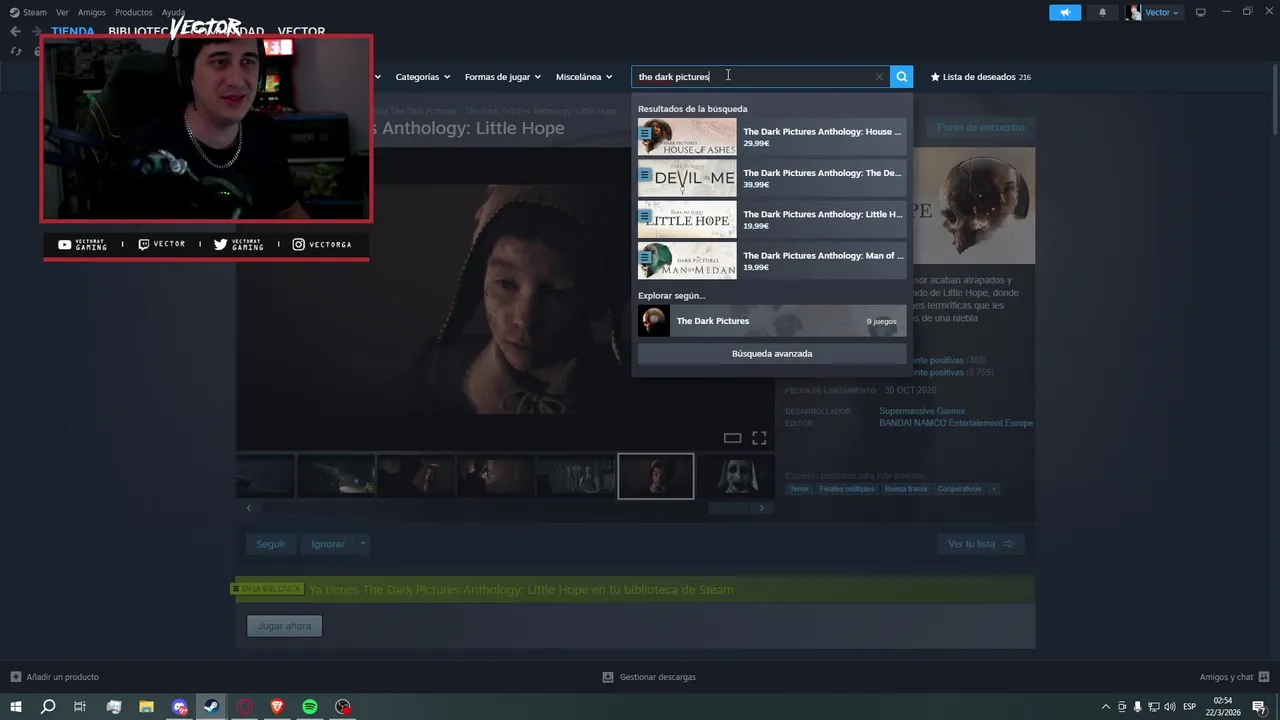Enter fullscreen screenshot view

(759, 438)
